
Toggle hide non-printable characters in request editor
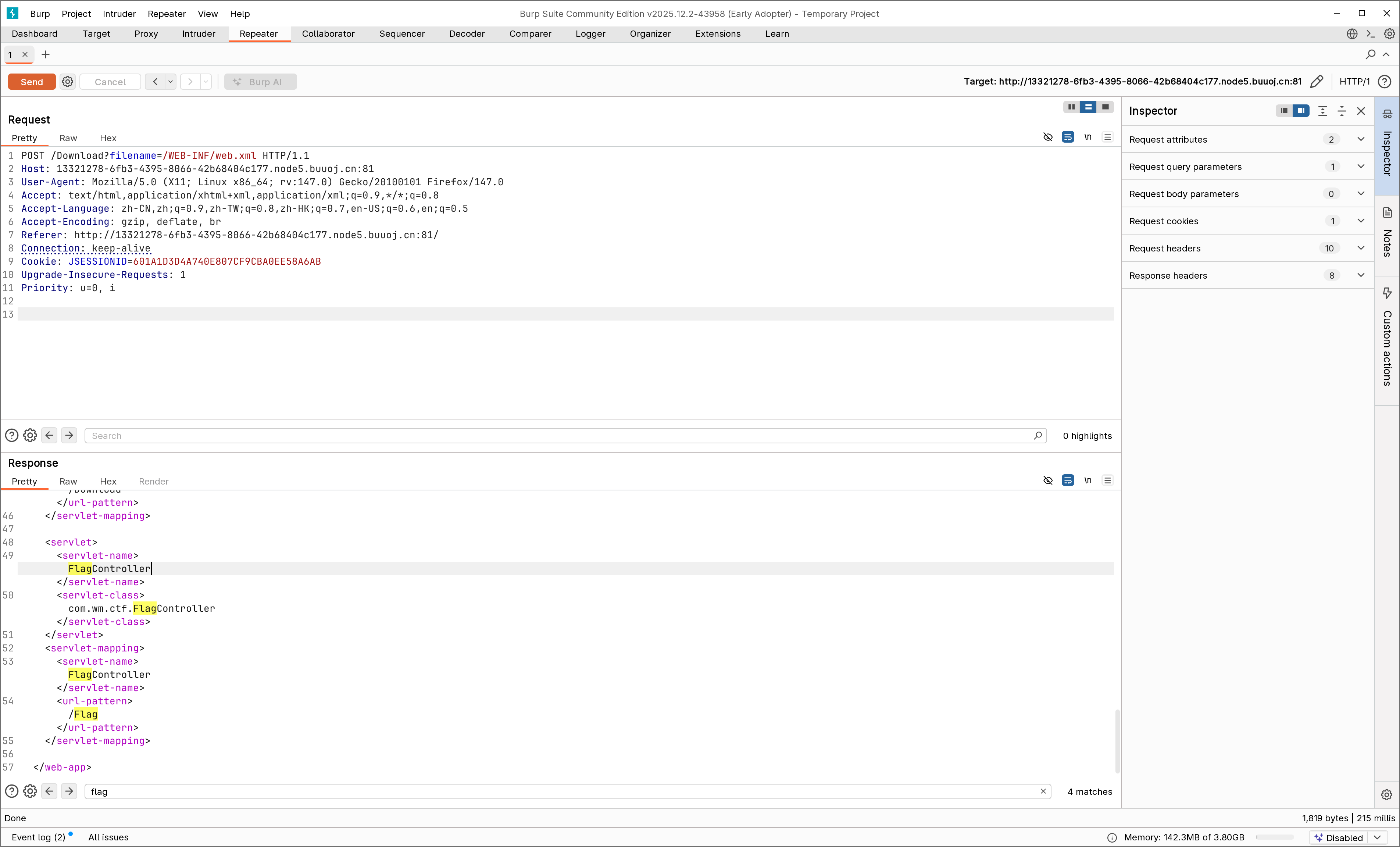[x=1048, y=137]
